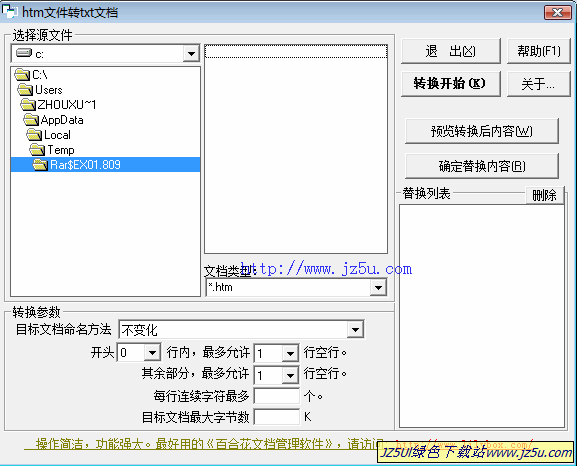The width and height of the screenshot is (577, 466).
Task: Select the AppData tree row
Action: point(106,120)
